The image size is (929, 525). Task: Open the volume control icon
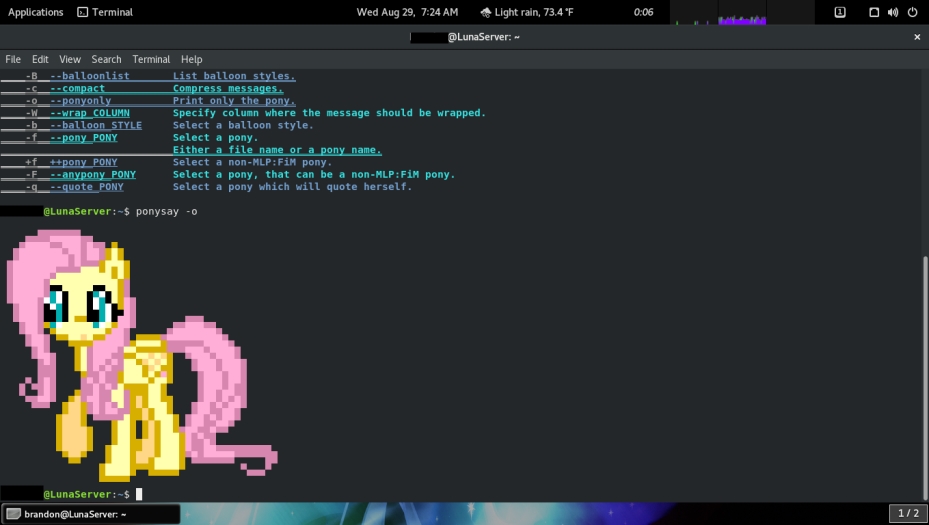[891, 12]
